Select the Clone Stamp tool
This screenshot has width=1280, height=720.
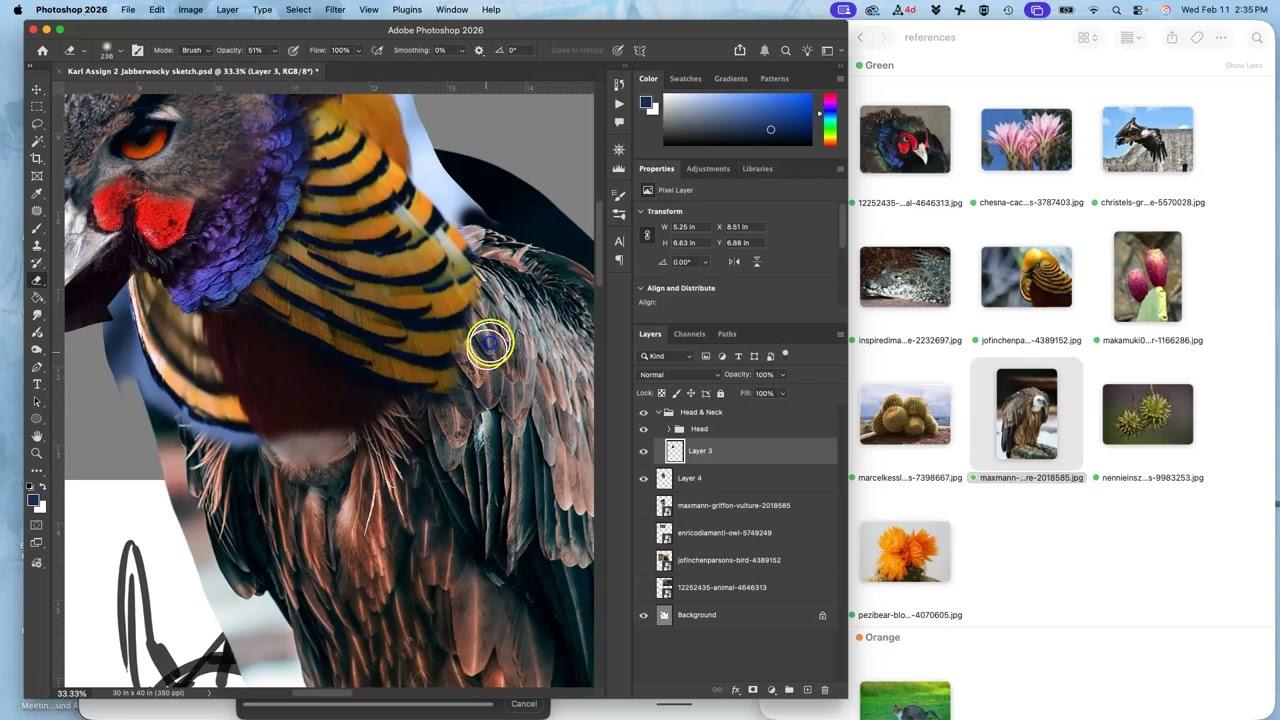(37, 245)
